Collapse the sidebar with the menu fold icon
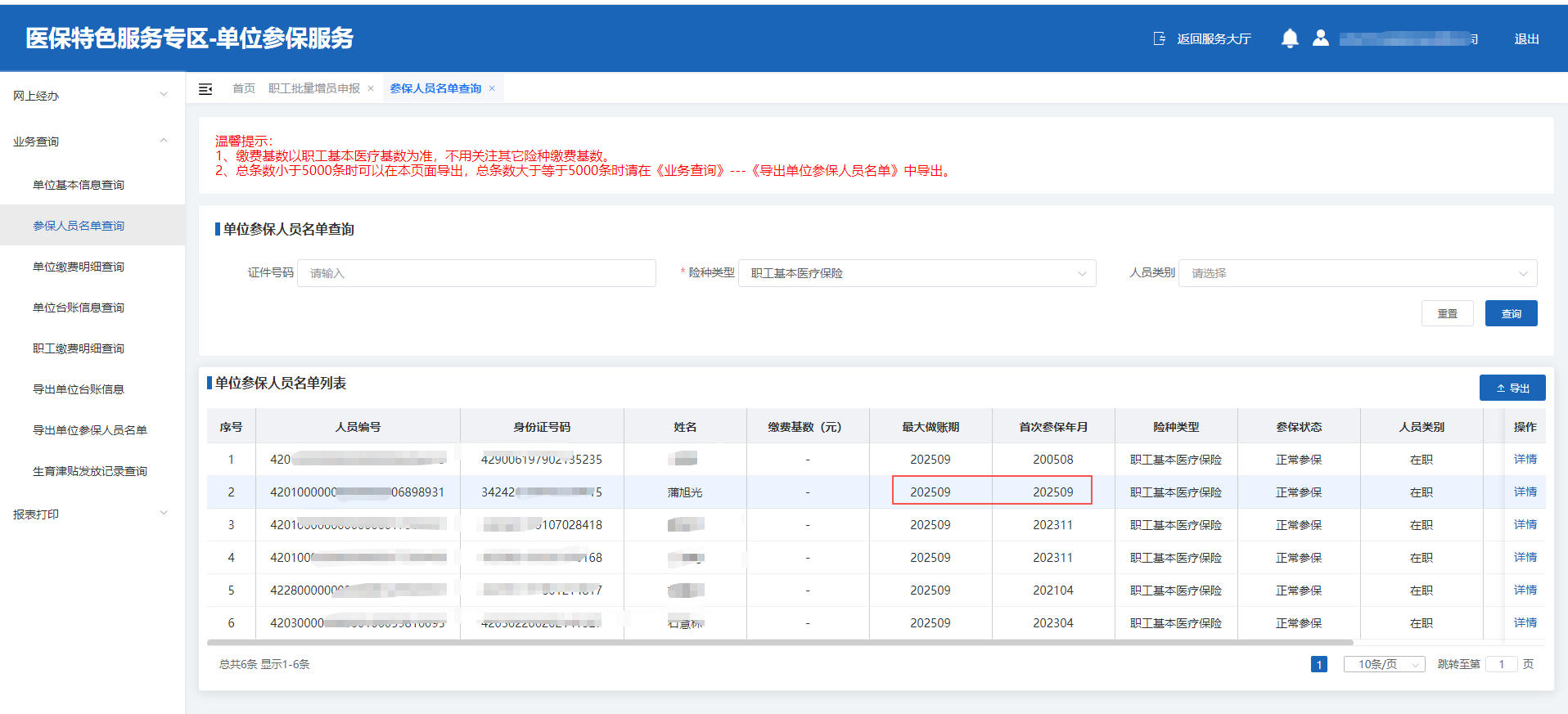The height and width of the screenshot is (714, 1568). tap(205, 89)
